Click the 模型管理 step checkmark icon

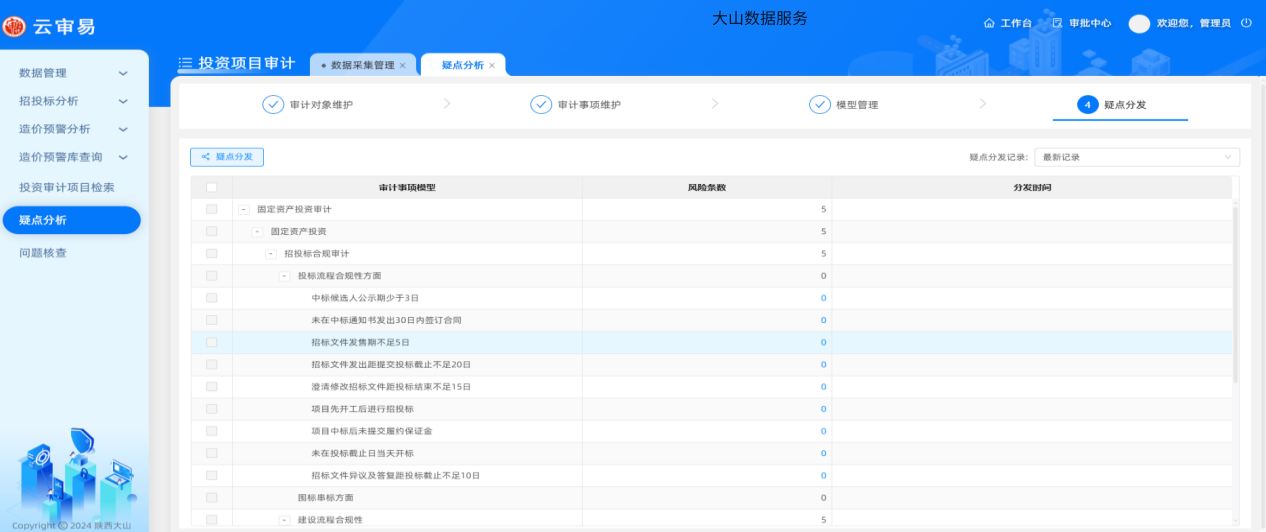[820, 104]
